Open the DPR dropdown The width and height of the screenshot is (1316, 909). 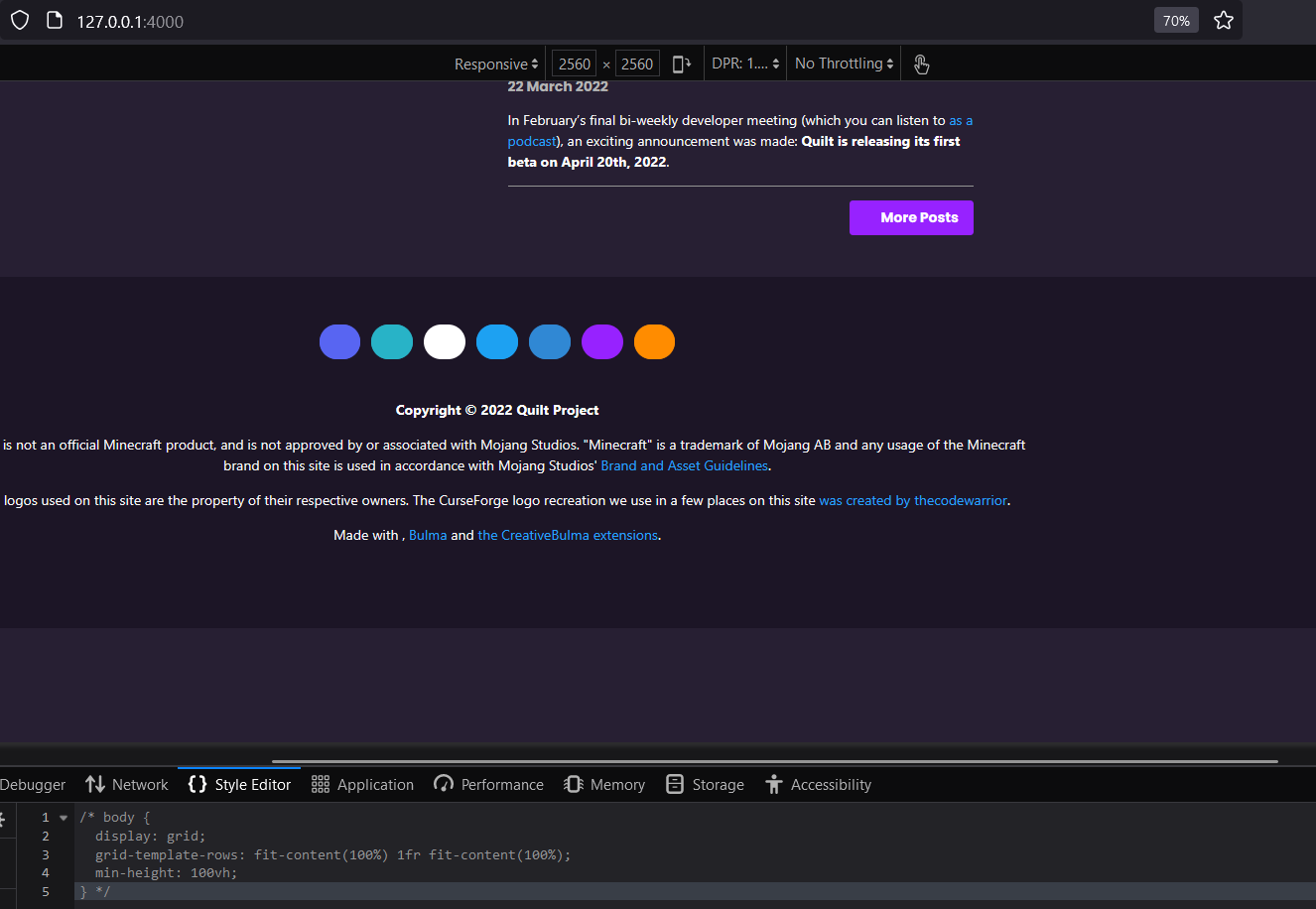(742, 63)
